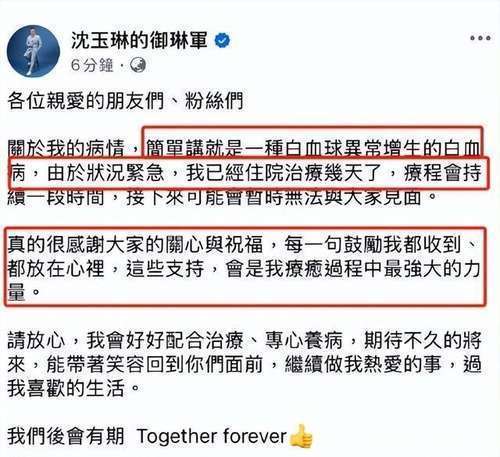Click the blue verified badge icon
The image size is (500, 457).
click(x=222, y=41)
